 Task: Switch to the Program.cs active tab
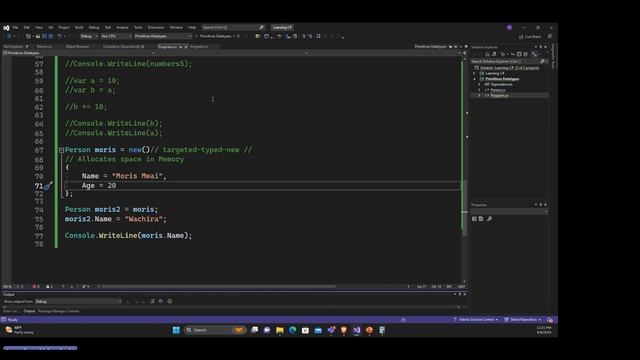pyautogui.click(x=167, y=47)
